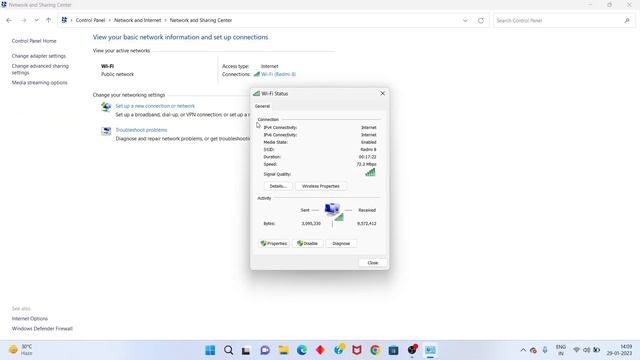Click the Search Control Panel field
The width and height of the screenshot is (640, 360).
(x=564, y=20)
